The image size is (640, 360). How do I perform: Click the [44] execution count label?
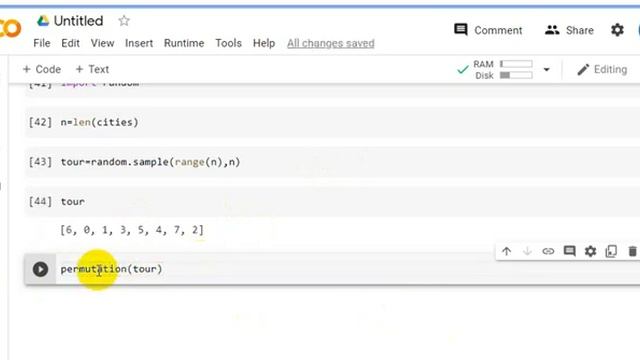click(x=40, y=202)
